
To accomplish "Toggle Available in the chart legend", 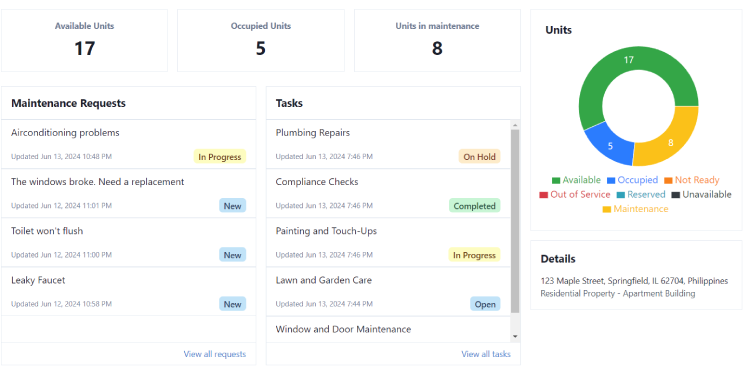I will click(x=576, y=180).
